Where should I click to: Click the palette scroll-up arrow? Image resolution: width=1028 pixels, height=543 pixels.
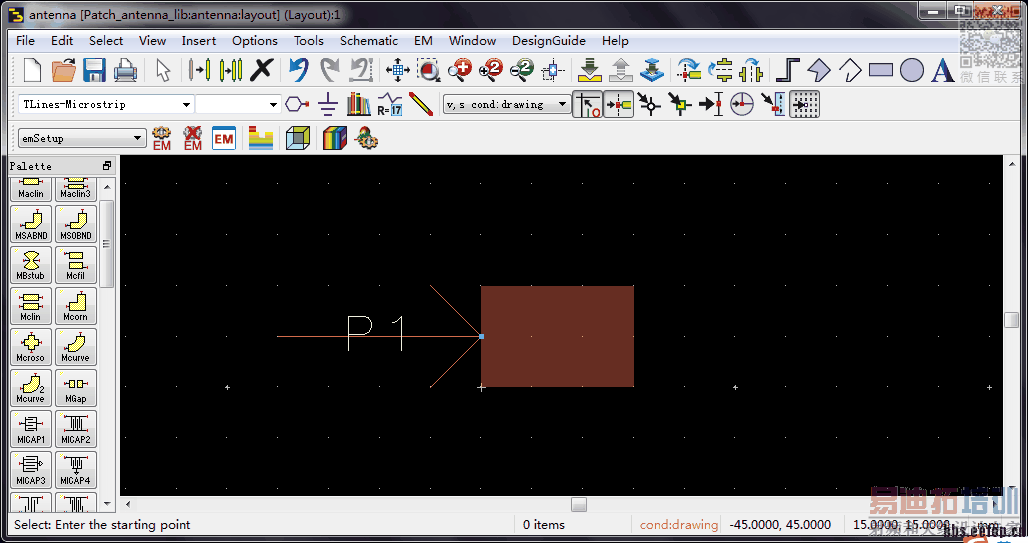pyautogui.click(x=108, y=188)
